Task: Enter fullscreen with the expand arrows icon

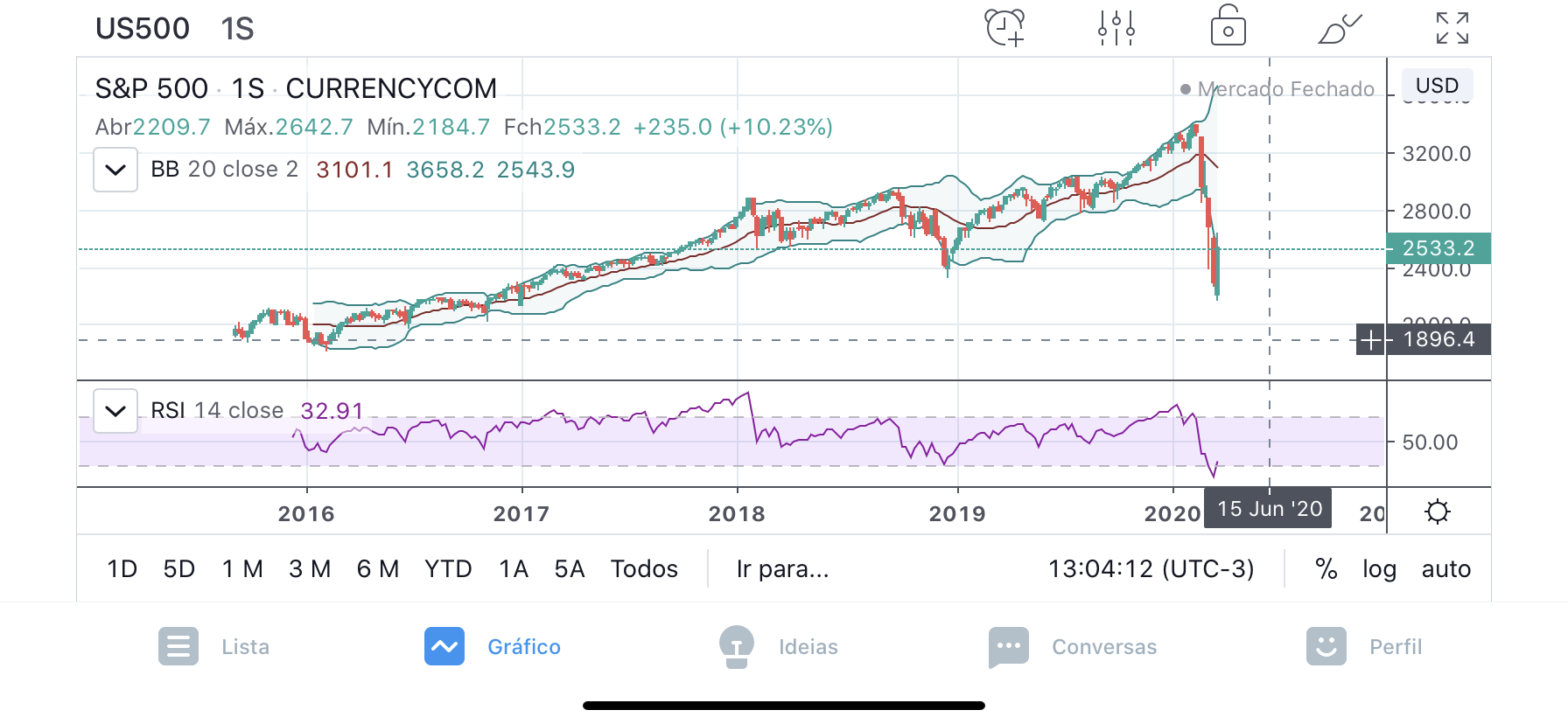Action: pyautogui.click(x=1452, y=28)
